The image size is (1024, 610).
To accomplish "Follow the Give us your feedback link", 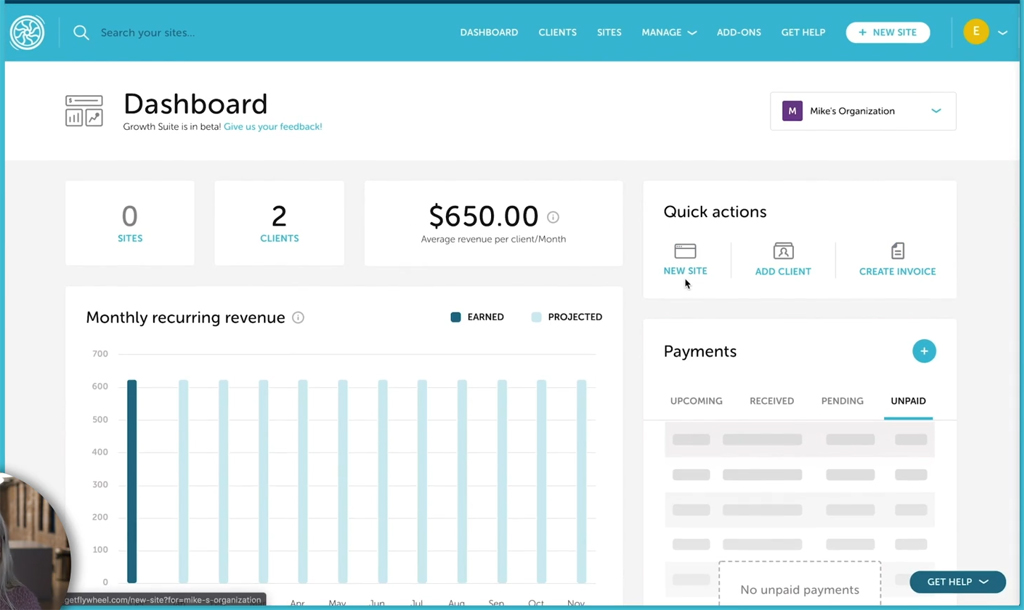I will (x=273, y=127).
